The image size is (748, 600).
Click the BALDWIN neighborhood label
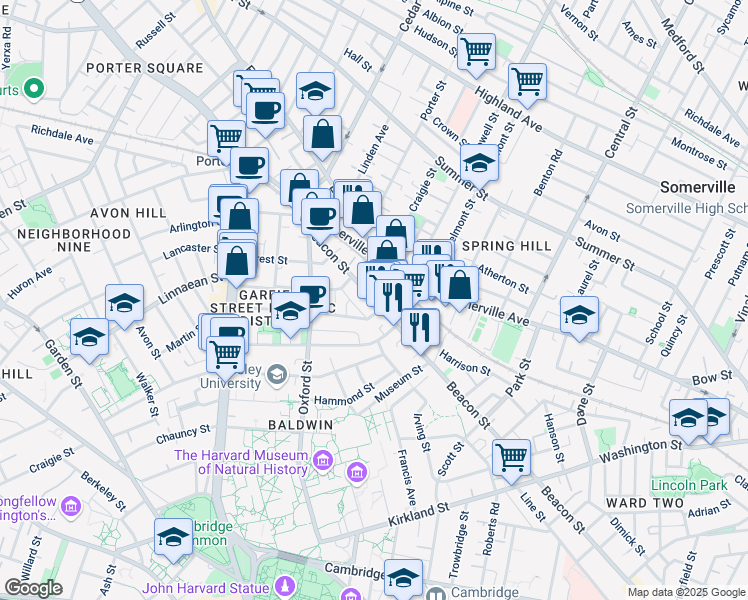[301, 425]
